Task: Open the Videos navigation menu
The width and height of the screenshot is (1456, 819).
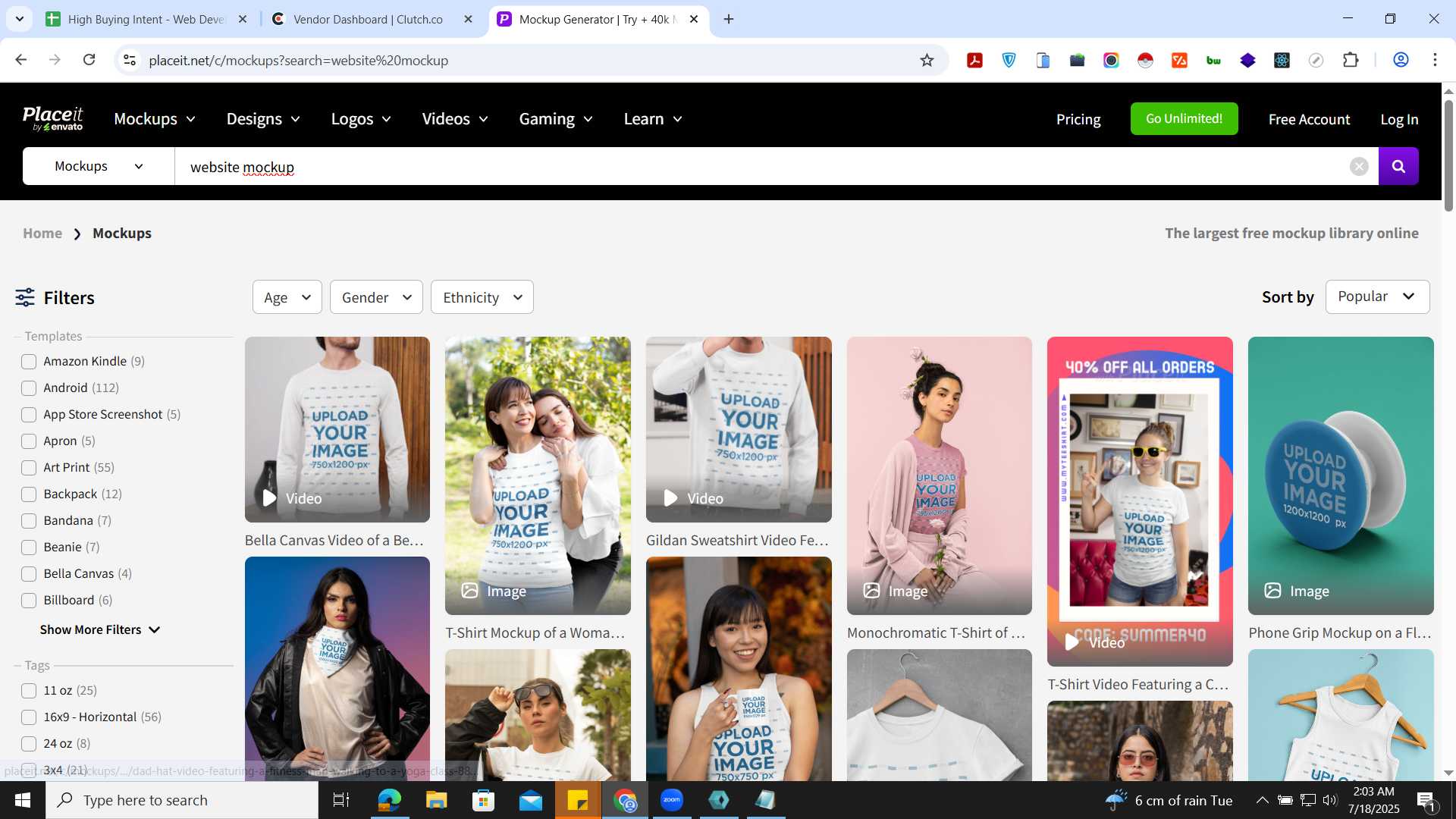Action: click(455, 119)
